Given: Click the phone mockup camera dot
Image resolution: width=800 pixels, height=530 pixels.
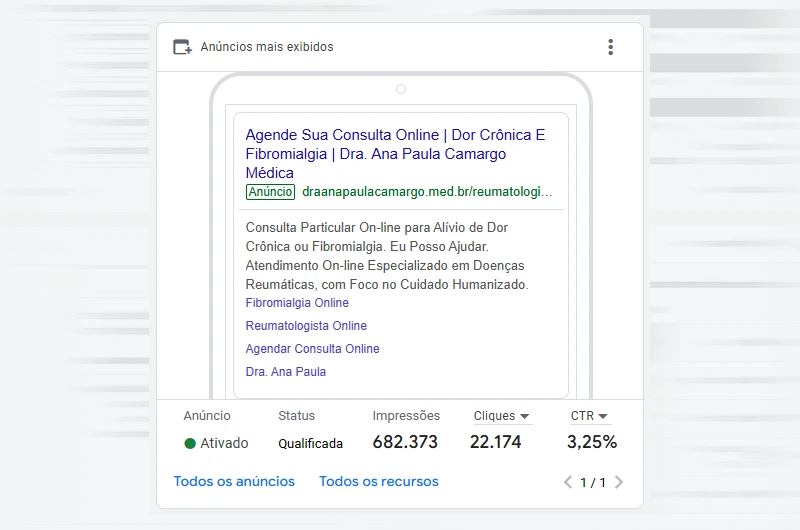Looking at the screenshot, I should pos(401,89).
